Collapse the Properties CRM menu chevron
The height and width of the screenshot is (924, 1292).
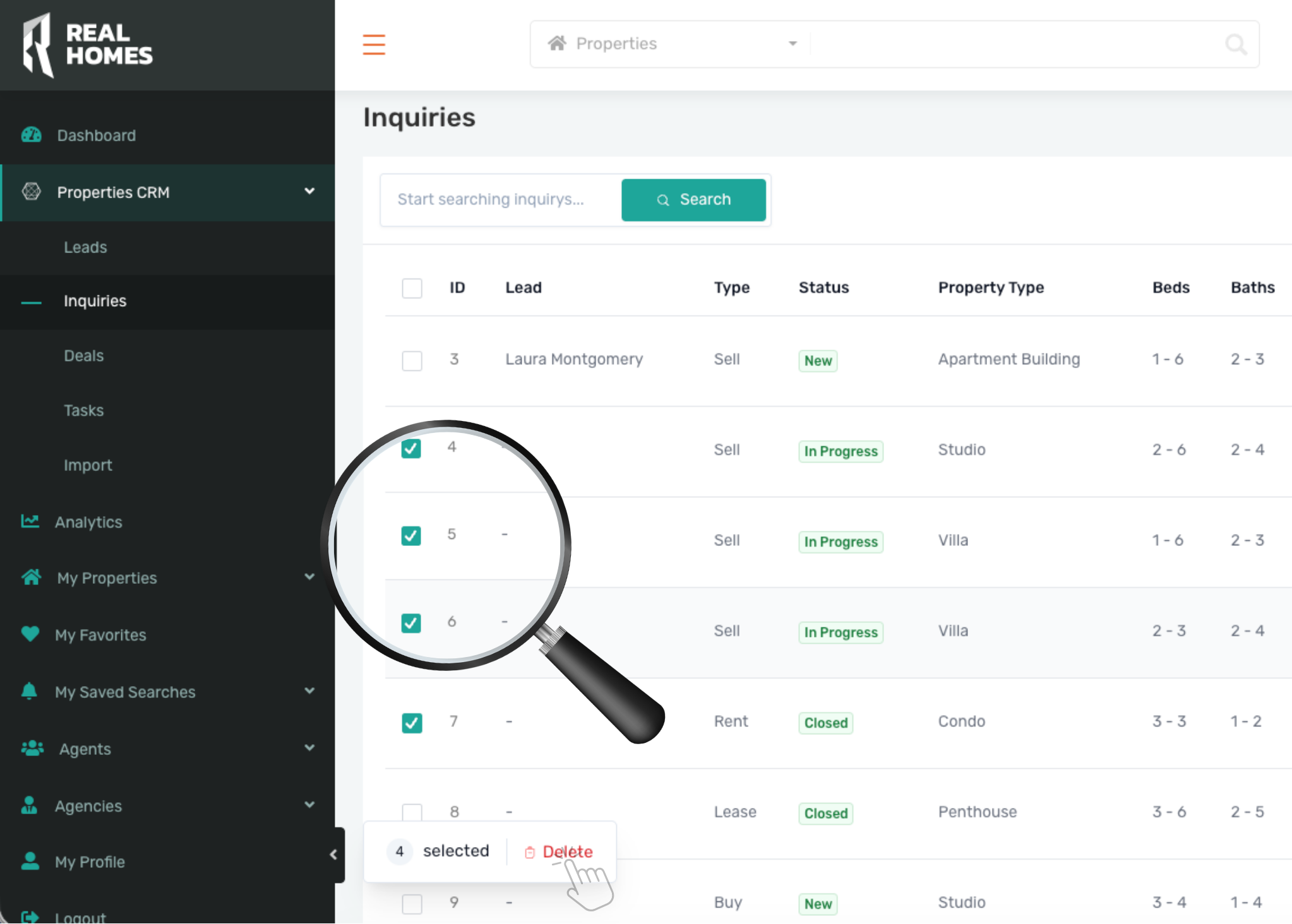[309, 191]
